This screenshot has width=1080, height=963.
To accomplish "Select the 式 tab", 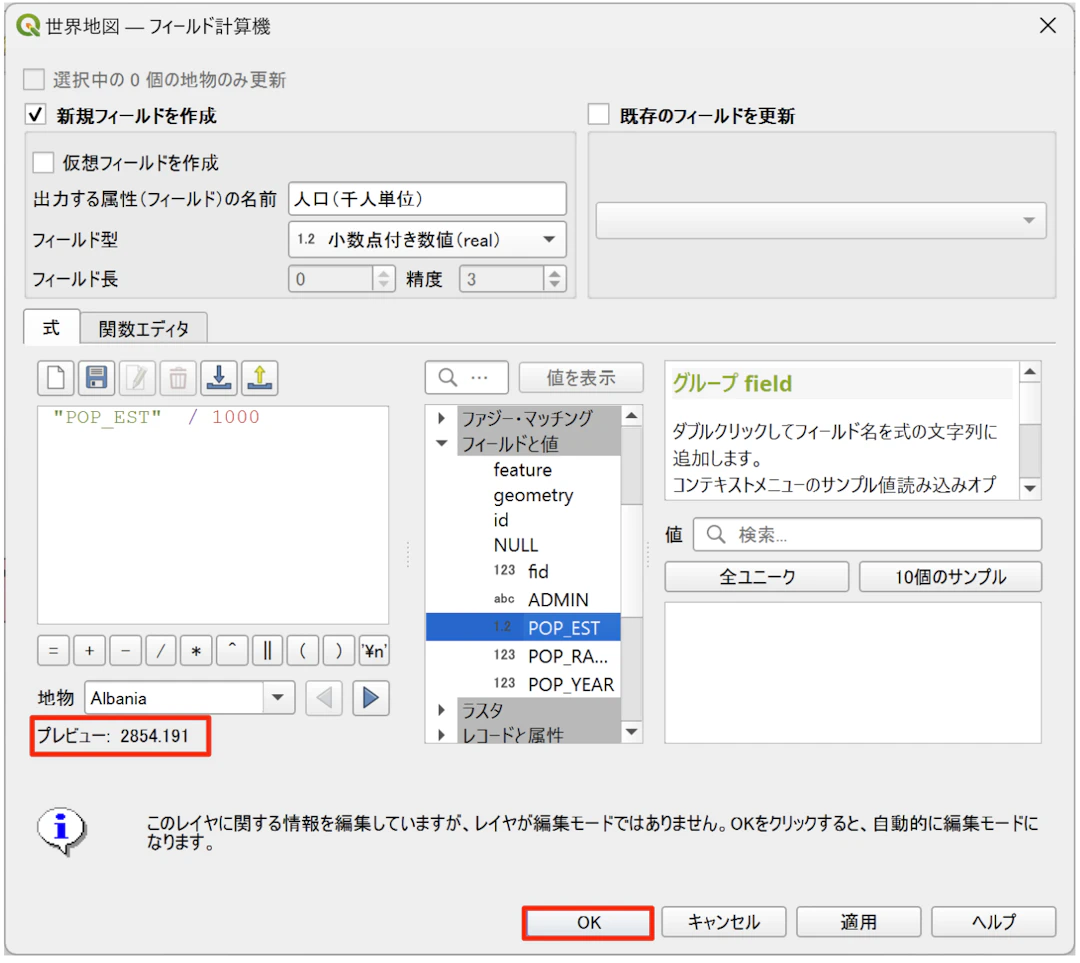I will point(51,327).
